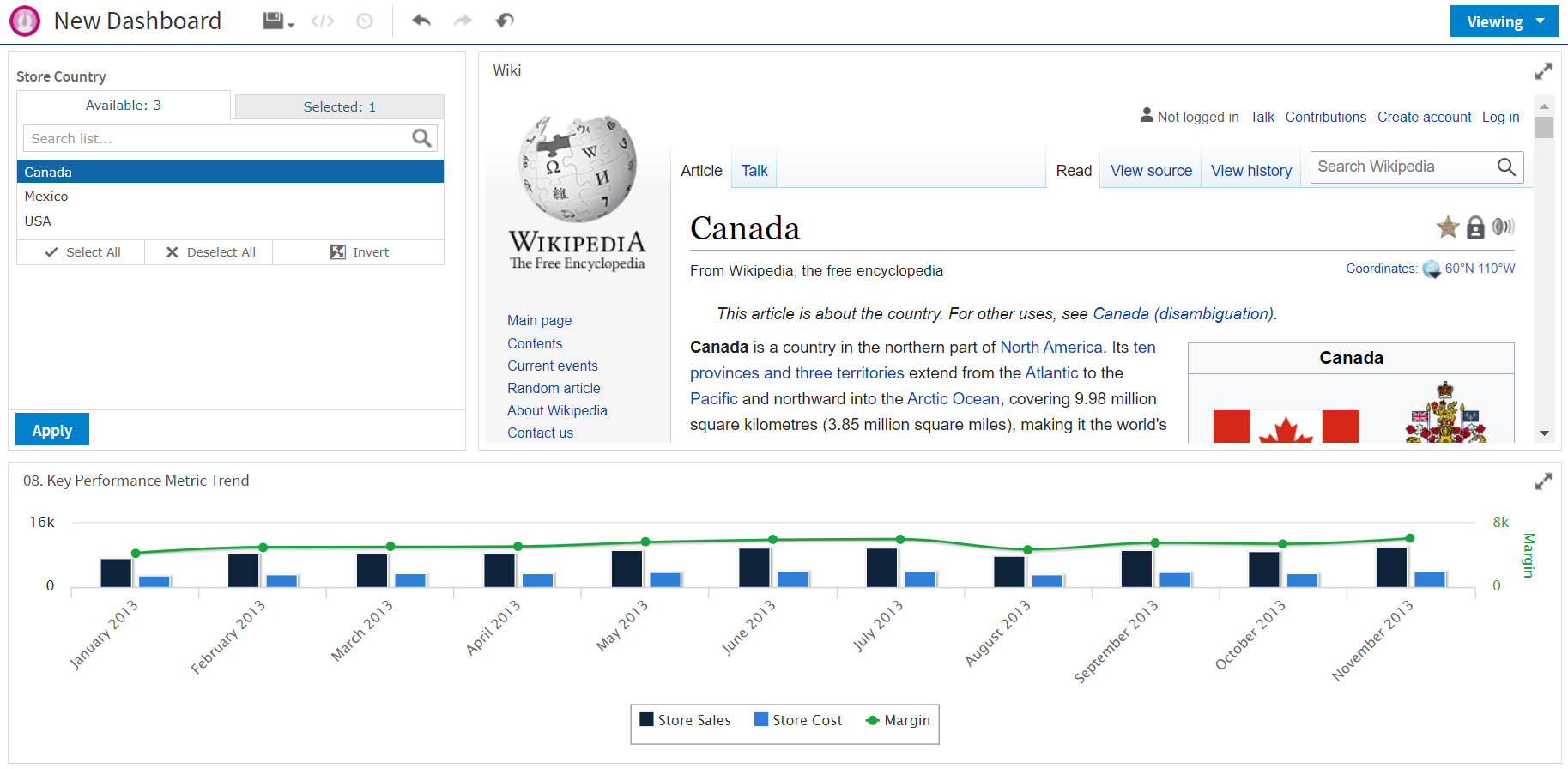Click the Canada coat of arms image
This screenshot has height=769, width=1568.
(1446, 412)
